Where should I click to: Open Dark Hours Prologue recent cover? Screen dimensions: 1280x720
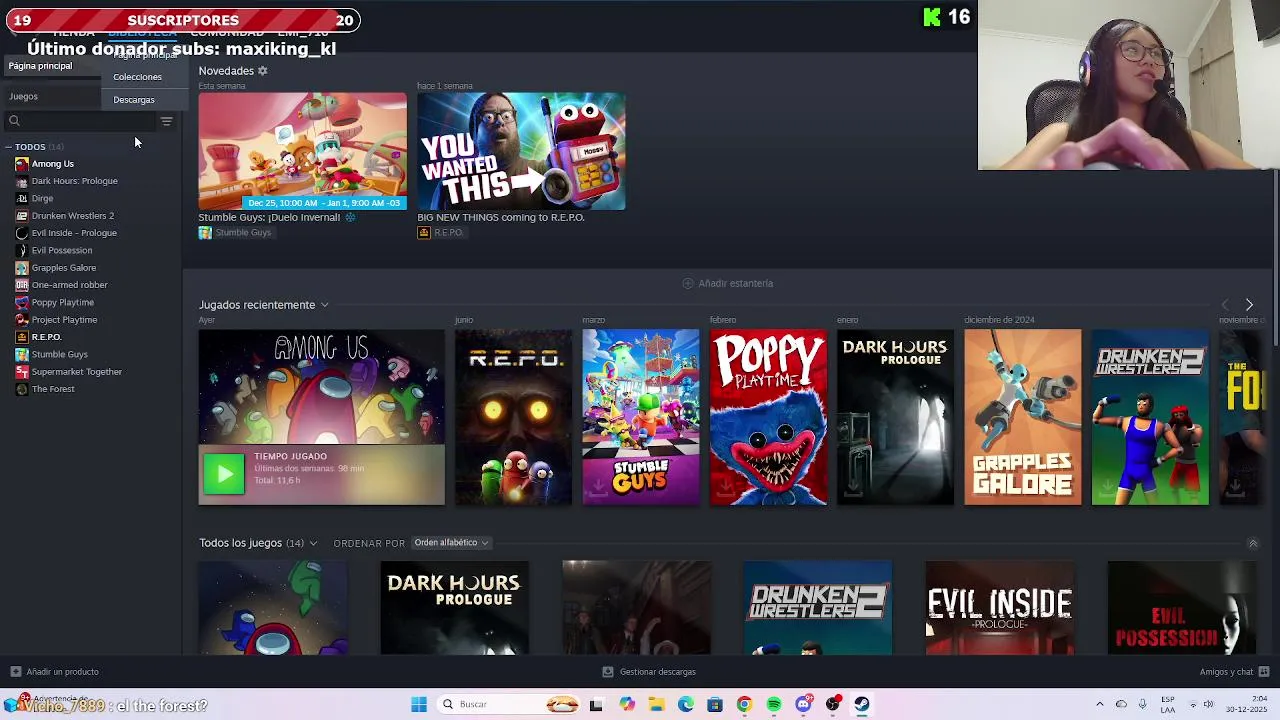click(x=895, y=417)
